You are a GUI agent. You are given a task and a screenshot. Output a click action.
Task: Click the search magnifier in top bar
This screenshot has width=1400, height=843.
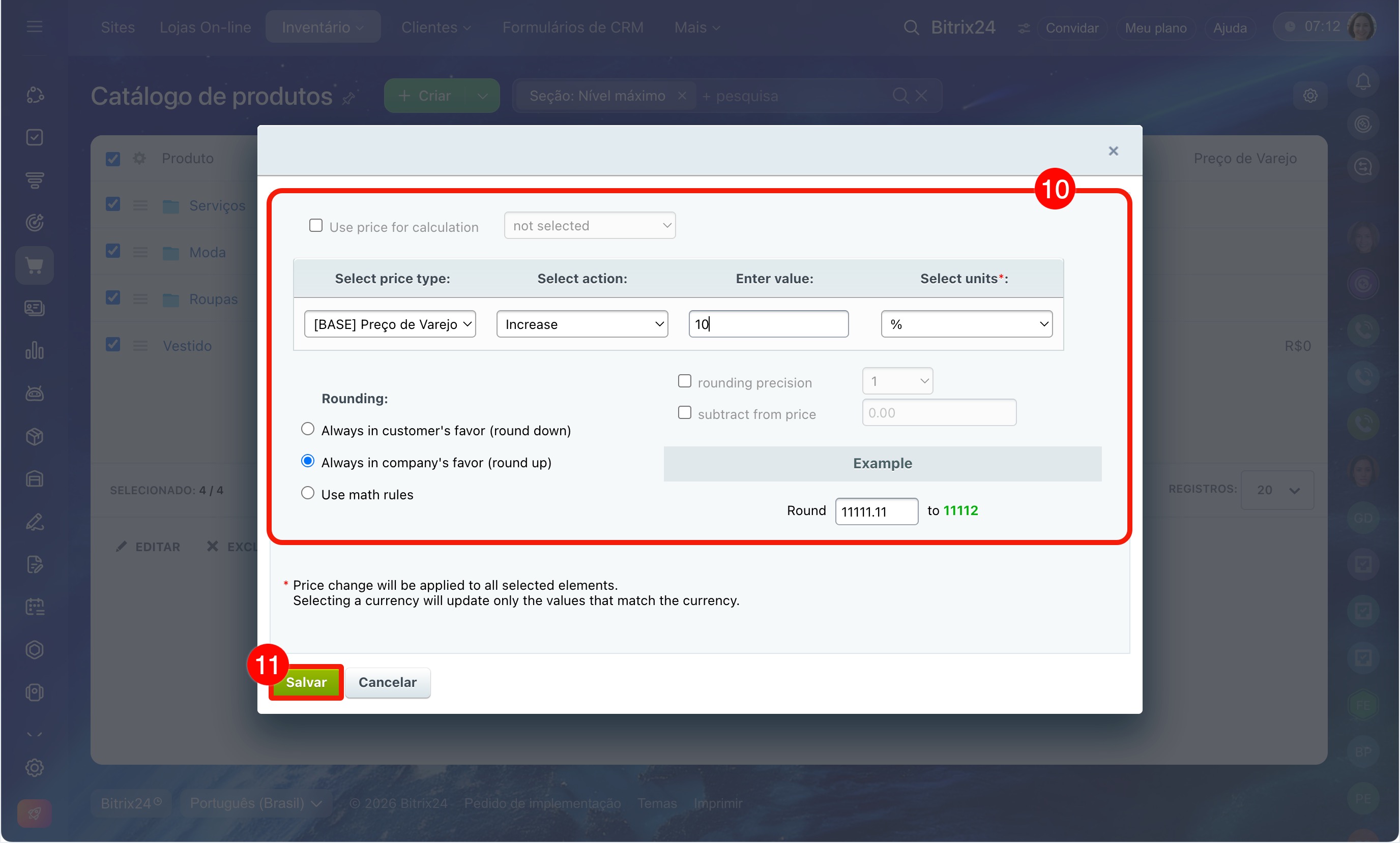911,27
